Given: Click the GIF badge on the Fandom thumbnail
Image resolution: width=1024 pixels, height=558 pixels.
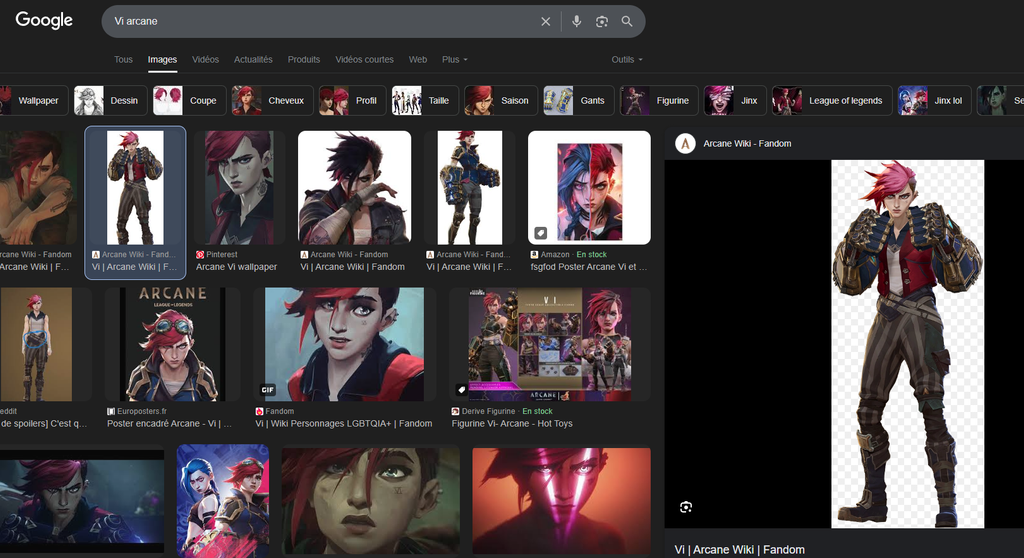Looking at the screenshot, I should tap(268, 389).
